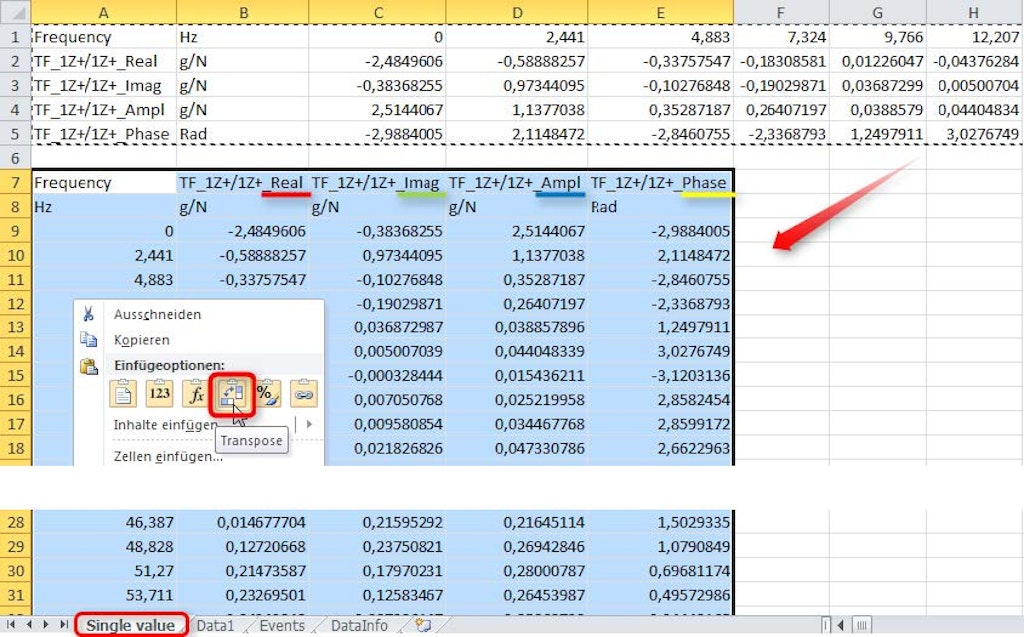This screenshot has height=637, width=1024.
Task: Click cell A3 TF_1Z+/1Z+_Imag
Action: 103,85
